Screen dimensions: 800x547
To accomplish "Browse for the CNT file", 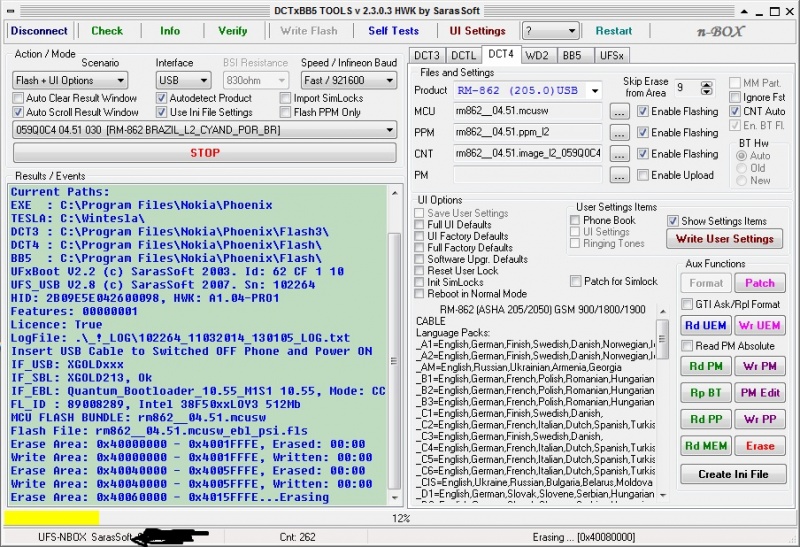I will tap(619, 154).
